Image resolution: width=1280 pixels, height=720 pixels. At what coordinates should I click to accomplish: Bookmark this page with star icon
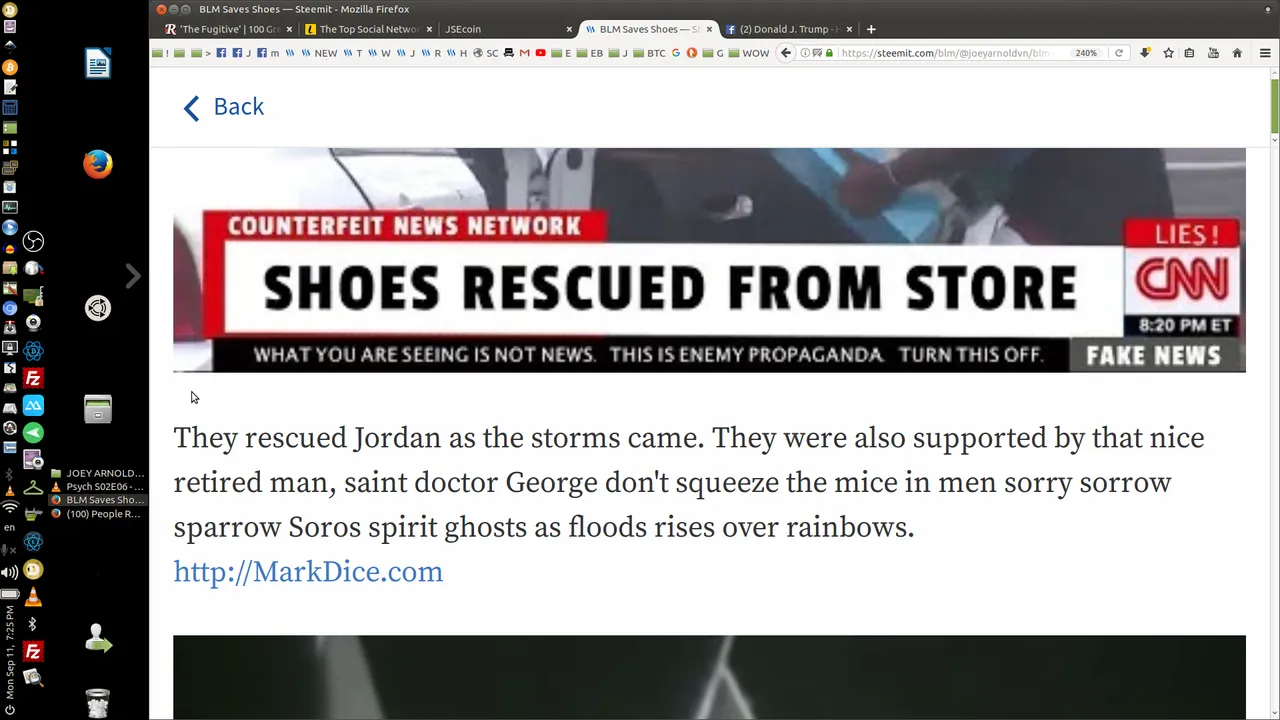click(x=1168, y=53)
